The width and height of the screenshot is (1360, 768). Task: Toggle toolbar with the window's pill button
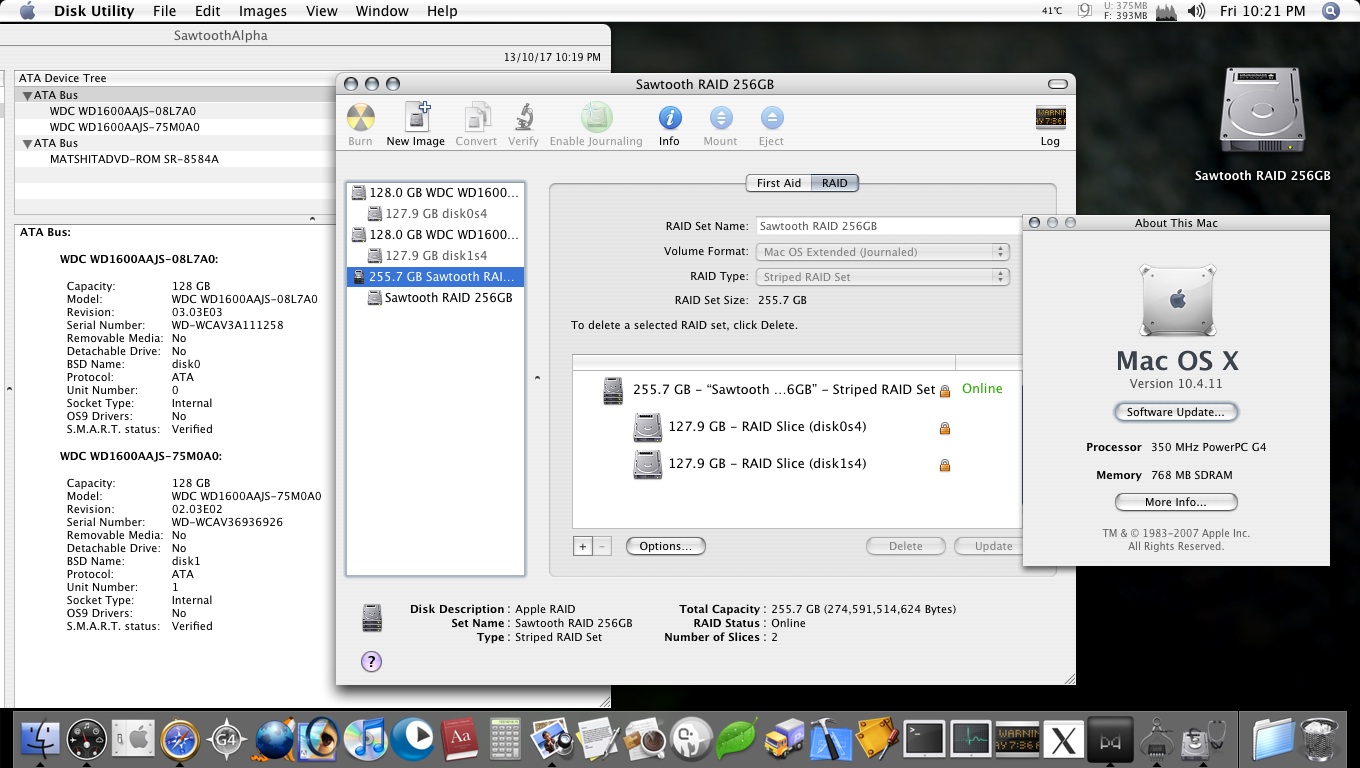pos(1057,84)
